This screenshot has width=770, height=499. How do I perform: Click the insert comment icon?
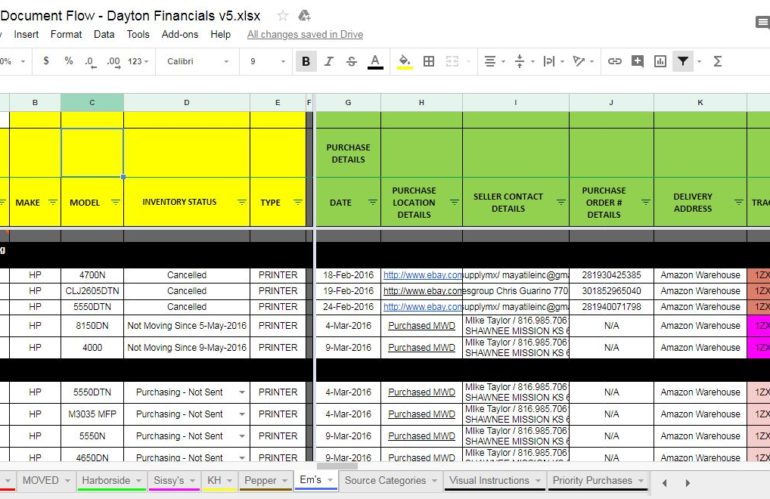click(637, 61)
